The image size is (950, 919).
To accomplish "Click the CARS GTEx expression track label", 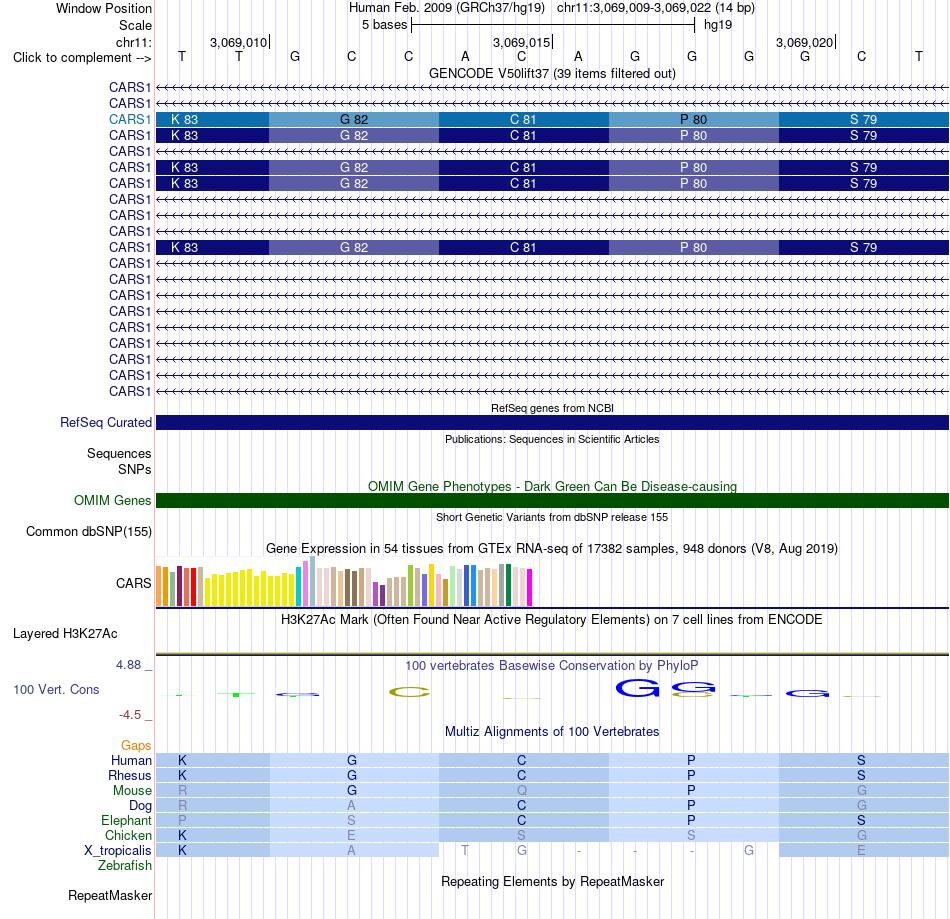I will pyautogui.click(x=133, y=583).
